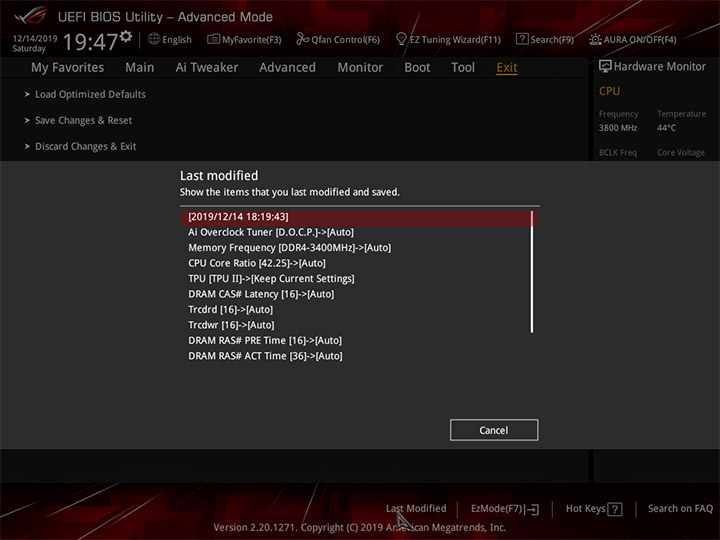Screen dimensions: 720x540
Task: Click the English language globe icon
Action: point(154,39)
